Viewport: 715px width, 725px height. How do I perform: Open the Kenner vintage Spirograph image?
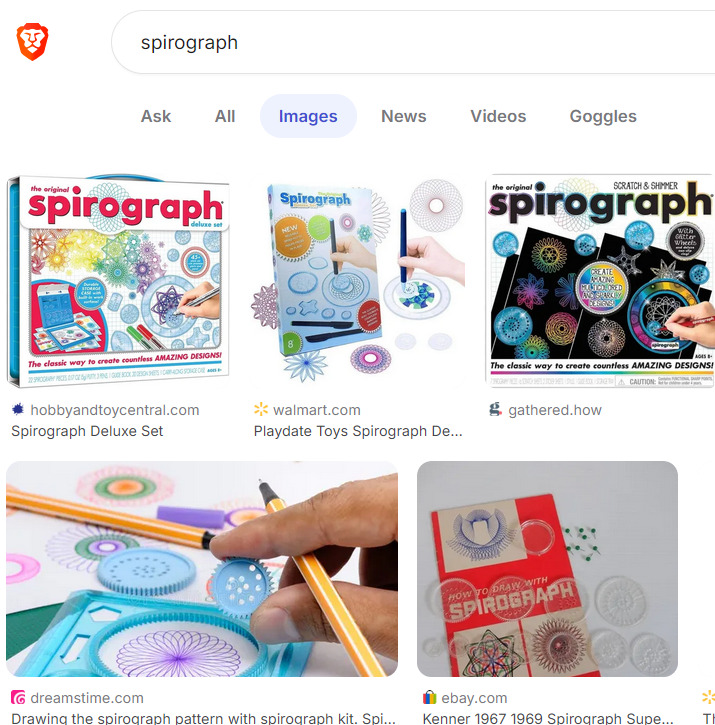click(547, 569)
